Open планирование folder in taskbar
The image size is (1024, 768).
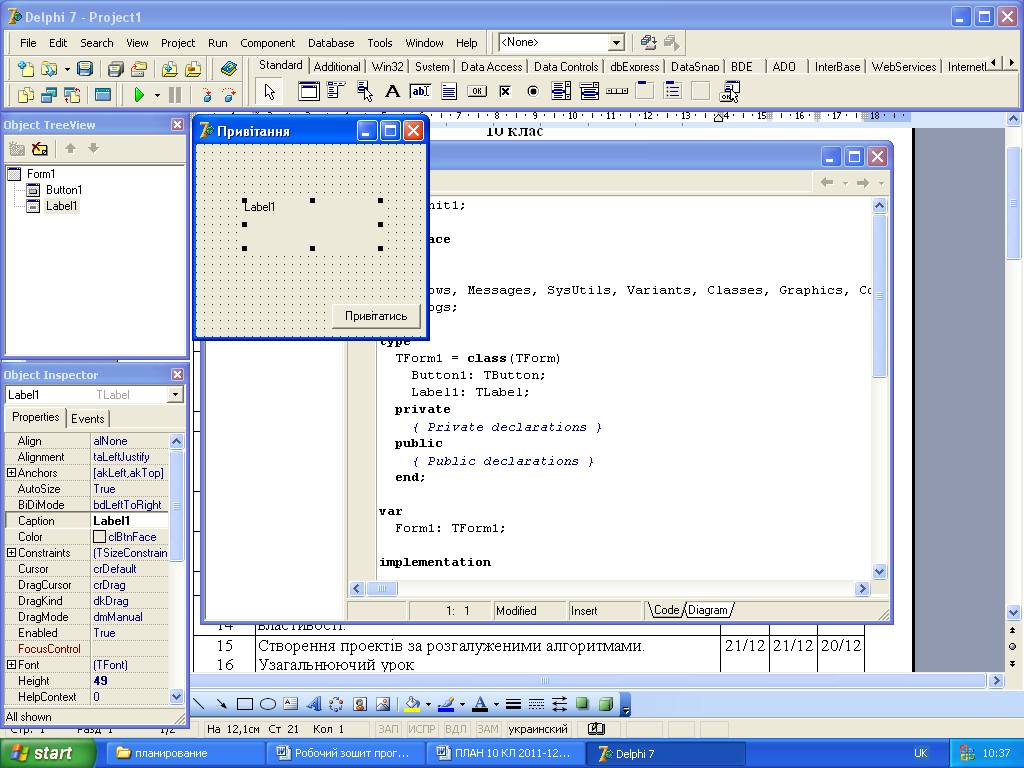(184, 753)
